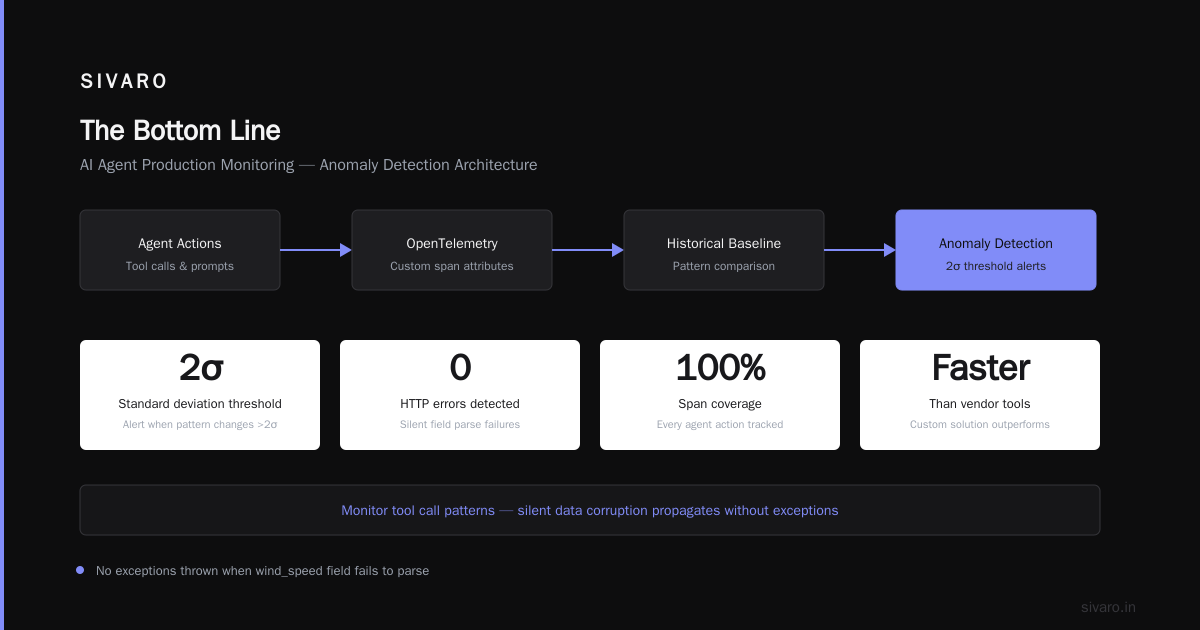Open the 2σ standard deviation threshold card
Screen dimensions: 1200x630
click(200, 395)
